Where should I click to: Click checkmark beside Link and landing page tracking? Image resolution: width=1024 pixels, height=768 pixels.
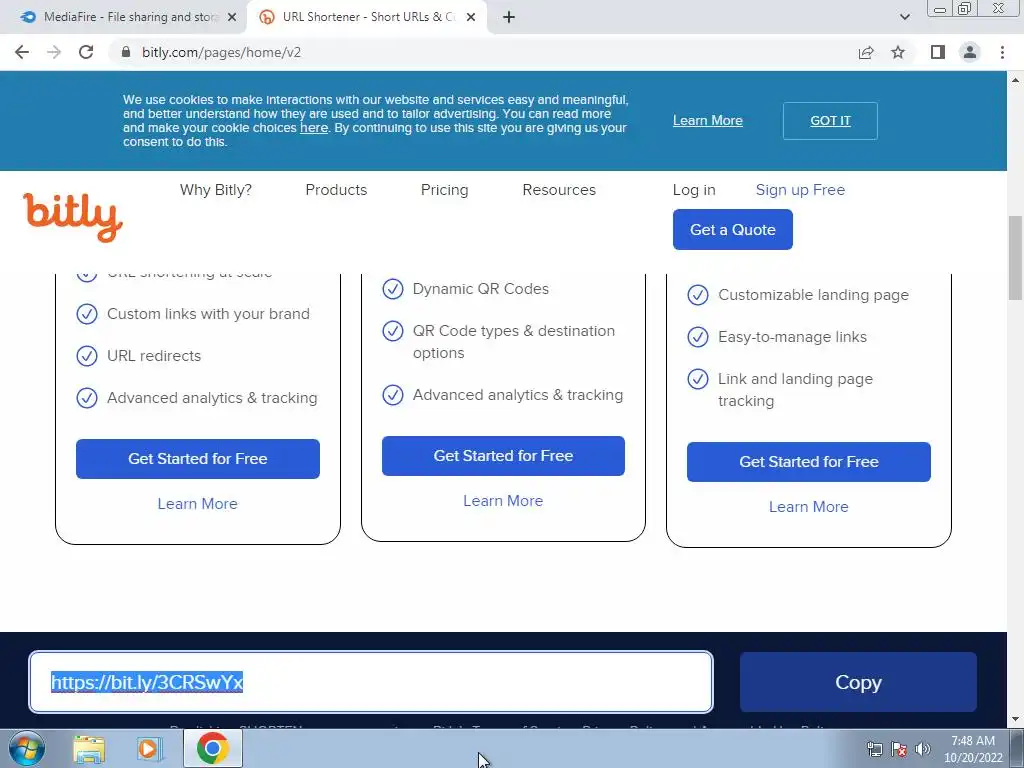[x=697, y=379]
